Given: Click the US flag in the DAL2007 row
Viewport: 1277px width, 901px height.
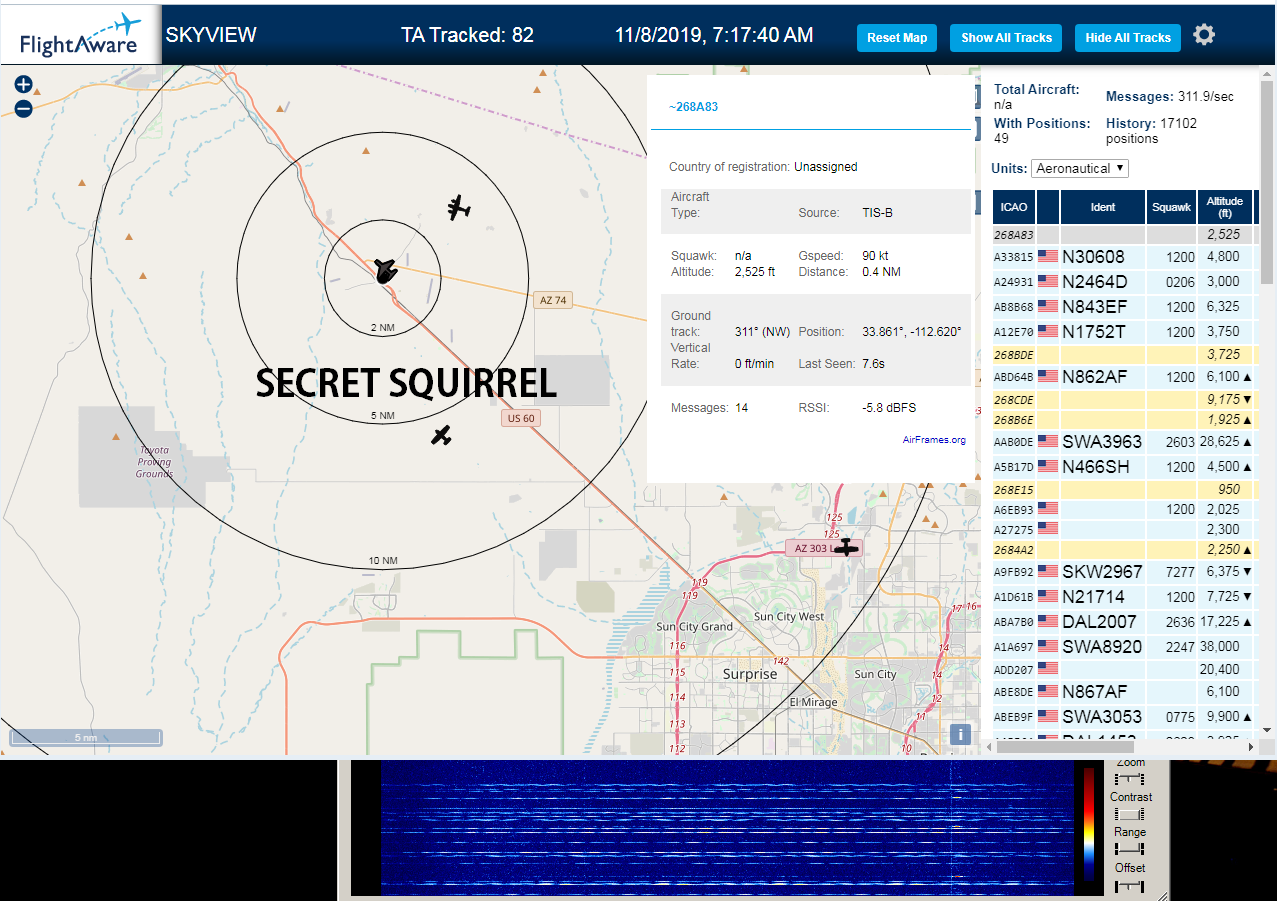Looking at the screenshot, I should click(1048, 621).
